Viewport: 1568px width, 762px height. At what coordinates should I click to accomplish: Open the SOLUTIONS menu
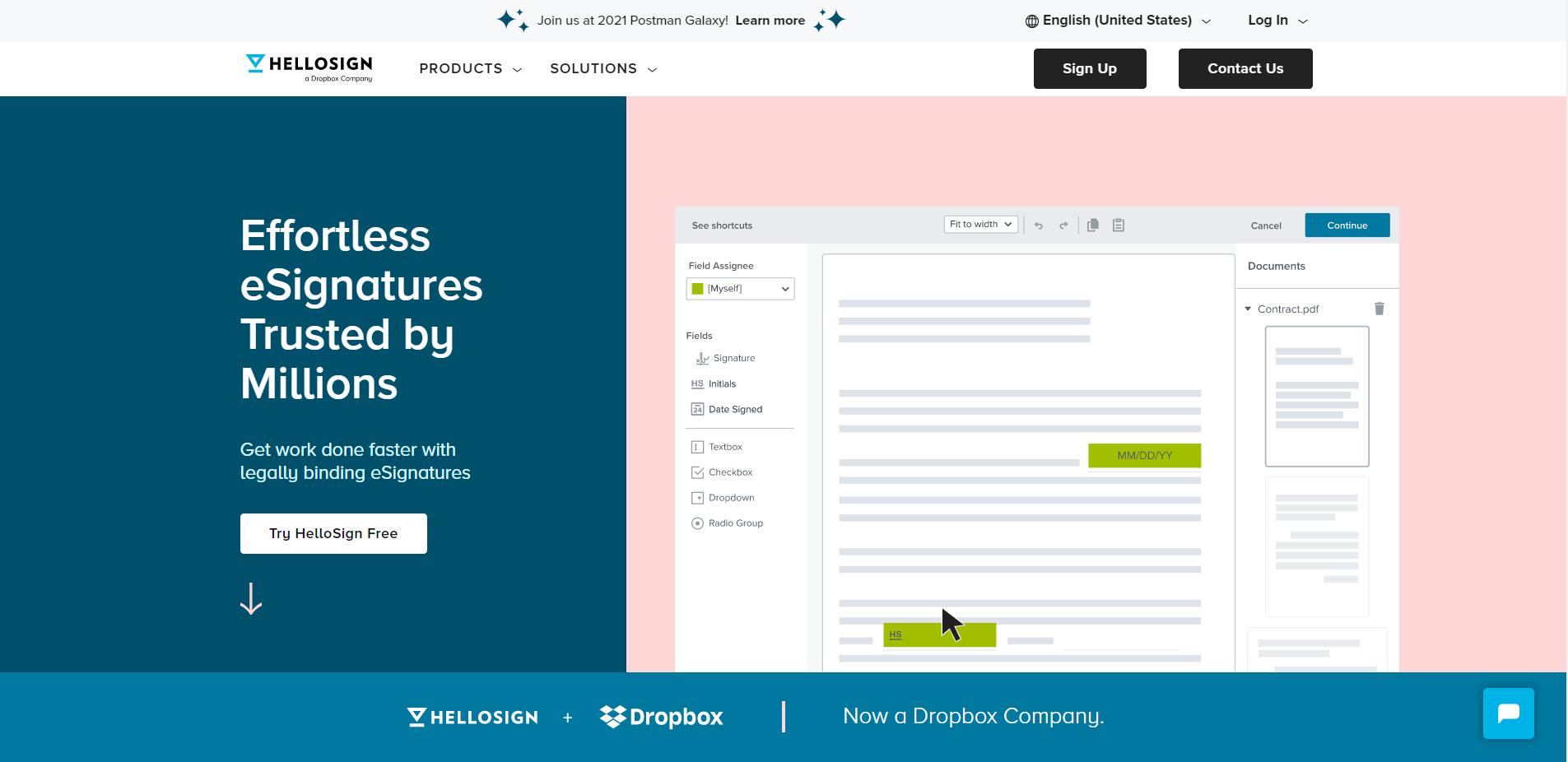point(603,68)
